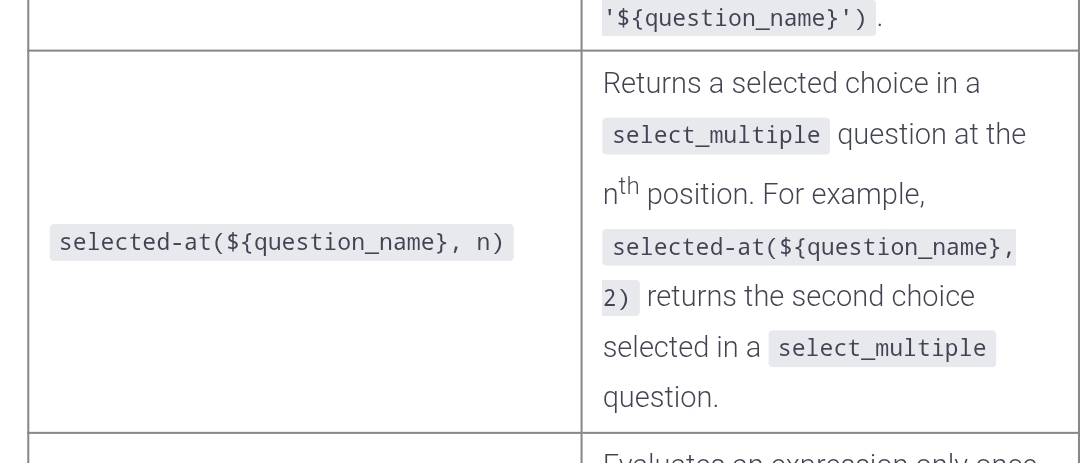1080x463 pixels.
Task: Click the selected-at code in left column
Action: point(281,242)
